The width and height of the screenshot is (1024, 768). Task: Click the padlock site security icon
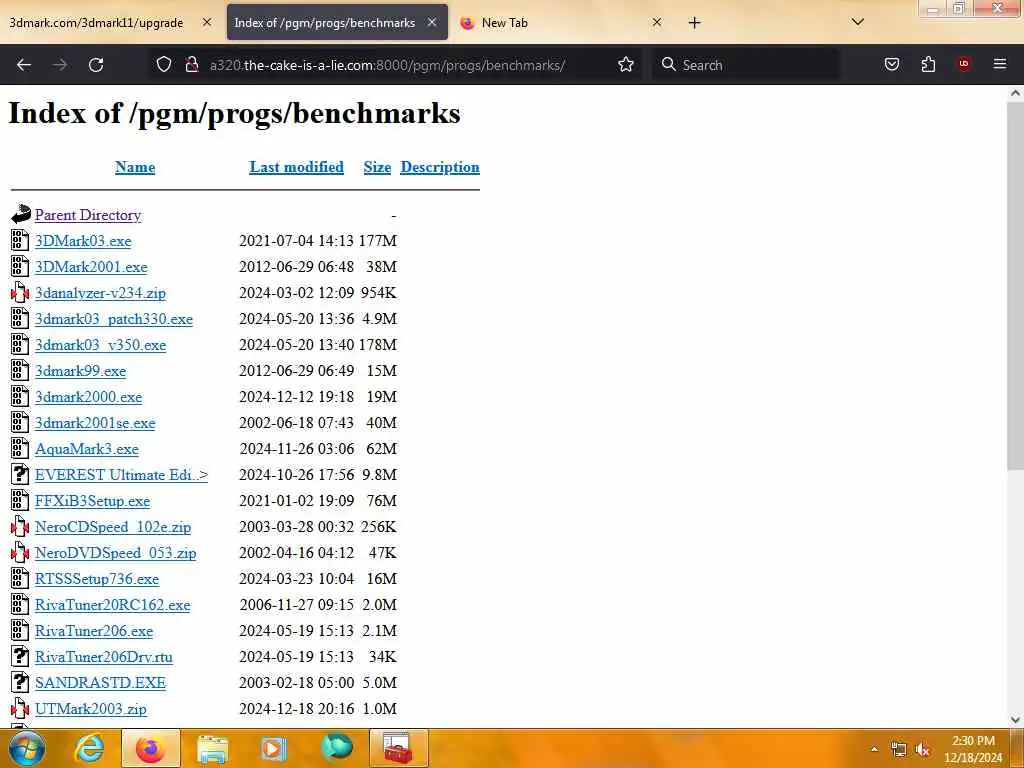tap(192, 64)
